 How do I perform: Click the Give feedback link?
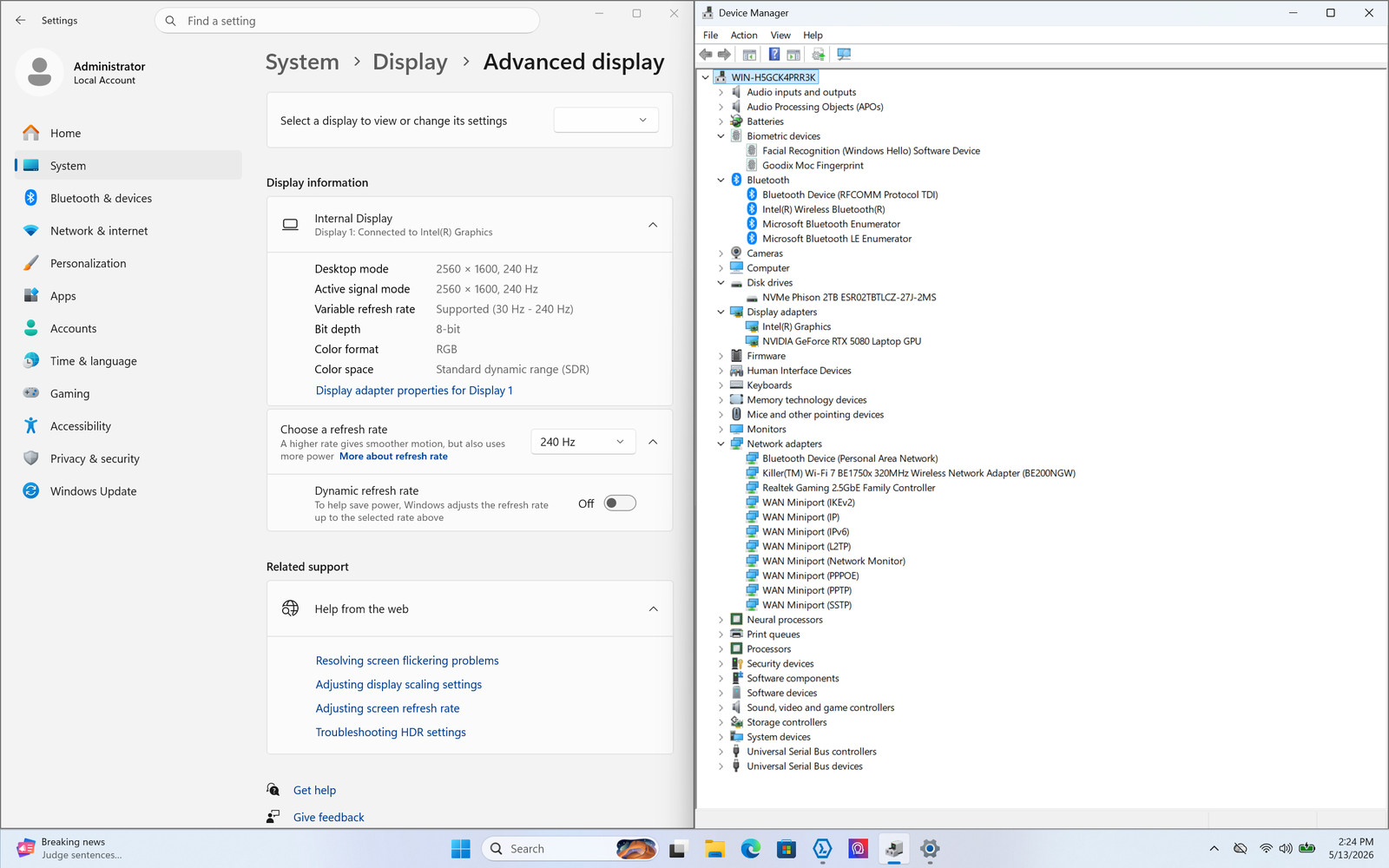click(x=328, y=817)
